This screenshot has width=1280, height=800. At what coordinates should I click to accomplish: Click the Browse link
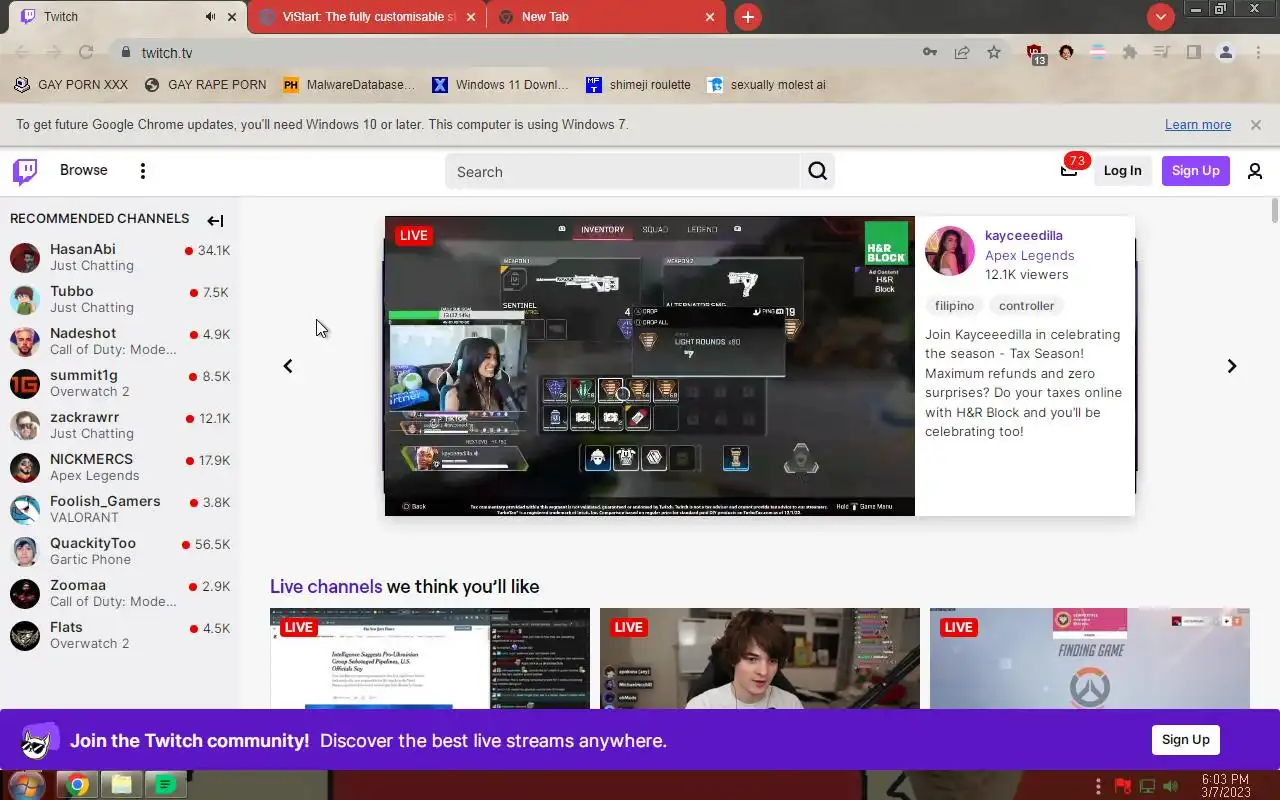84,170
